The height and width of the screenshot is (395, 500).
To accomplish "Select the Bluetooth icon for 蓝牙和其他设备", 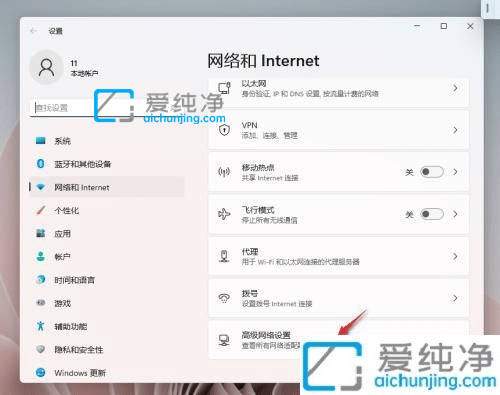I will [41, 164].
